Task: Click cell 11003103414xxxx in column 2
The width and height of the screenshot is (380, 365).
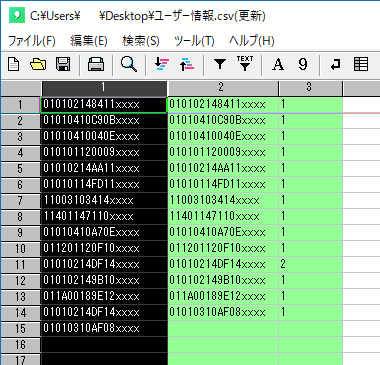Action: click(x=223, y=201)
